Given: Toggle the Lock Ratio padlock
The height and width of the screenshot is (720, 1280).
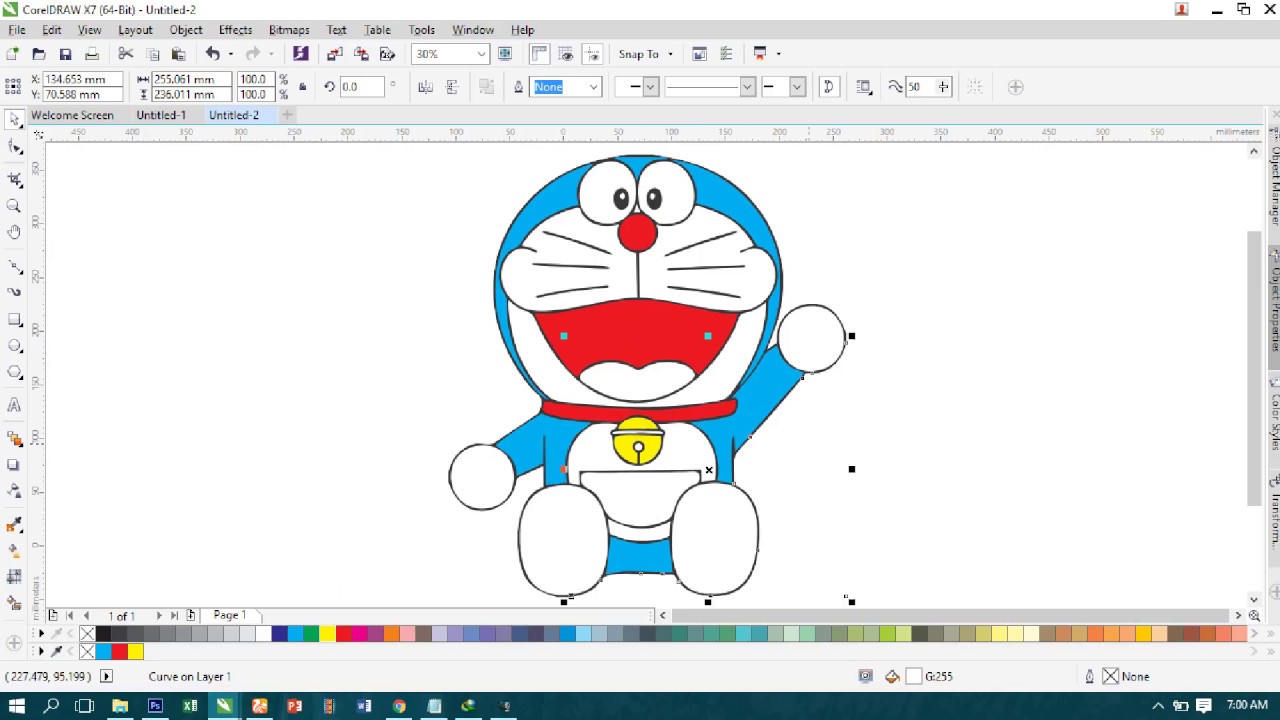Looking at the screenshot, I should 303,87.
